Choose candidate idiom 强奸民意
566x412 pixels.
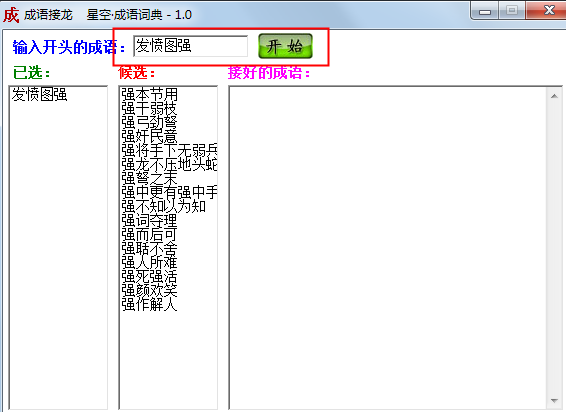coord(149,136)
